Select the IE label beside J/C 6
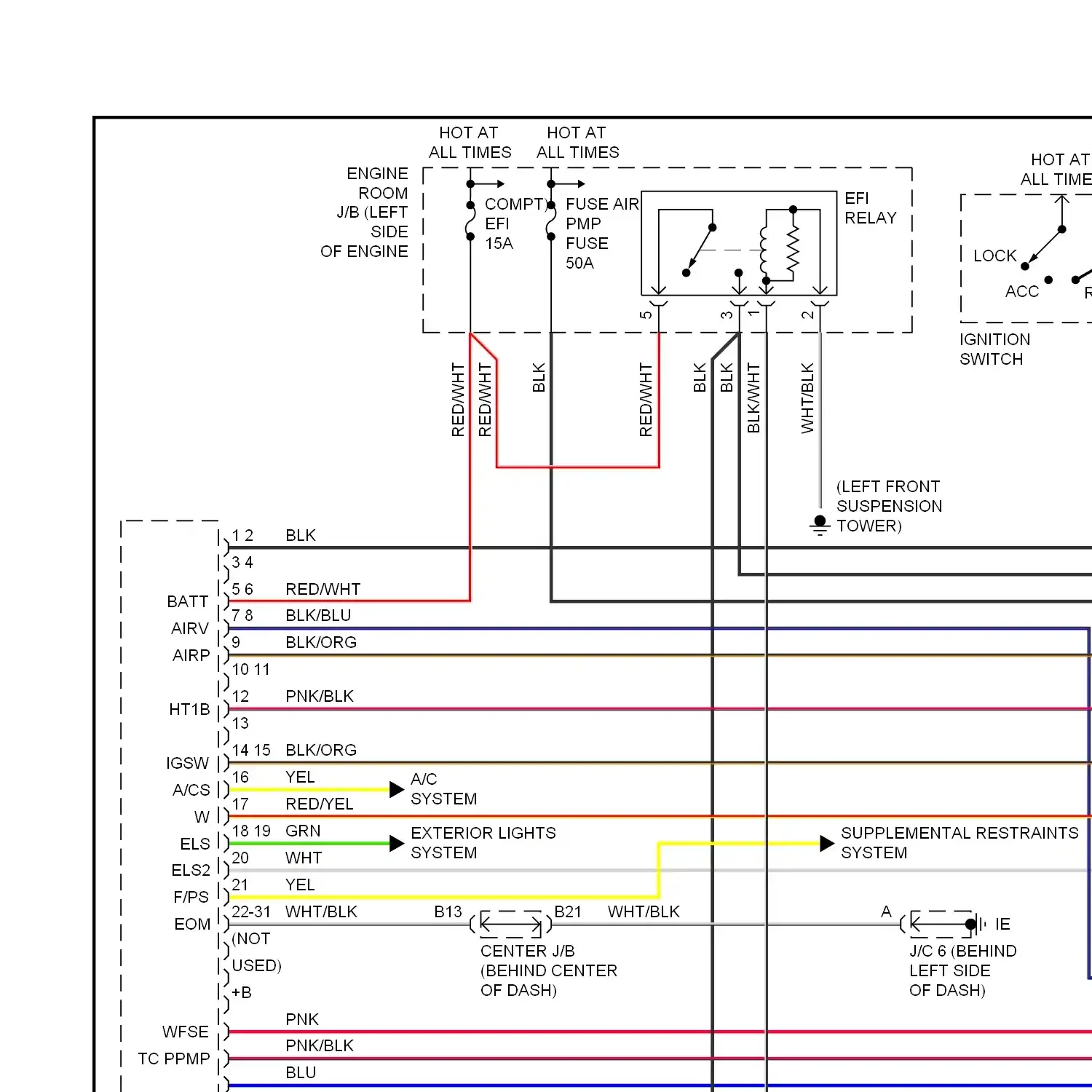Image resolution: width=1092 pixels, height=1092 pixels. [1002, 924]
